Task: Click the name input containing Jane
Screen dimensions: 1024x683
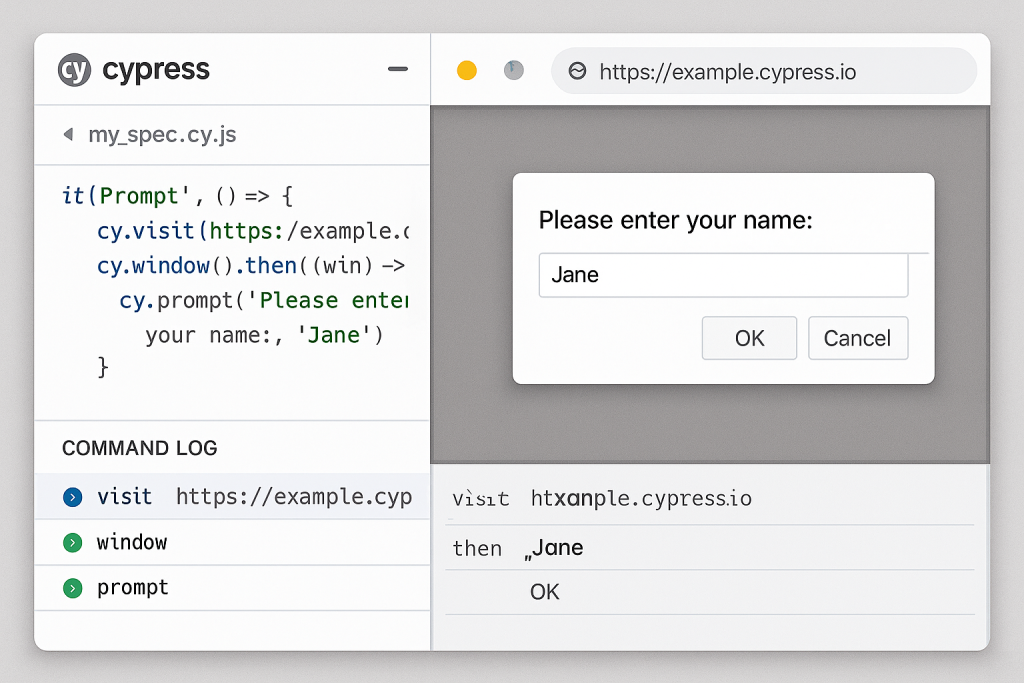Action: click(x=723, y=275)
